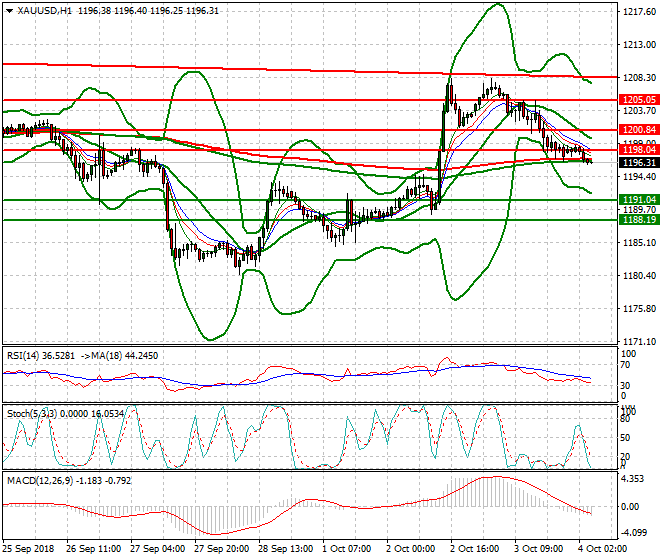Select the green 1191.04 support price tag
The height and width of the screenshot is (560, 660).
point(638,200)
